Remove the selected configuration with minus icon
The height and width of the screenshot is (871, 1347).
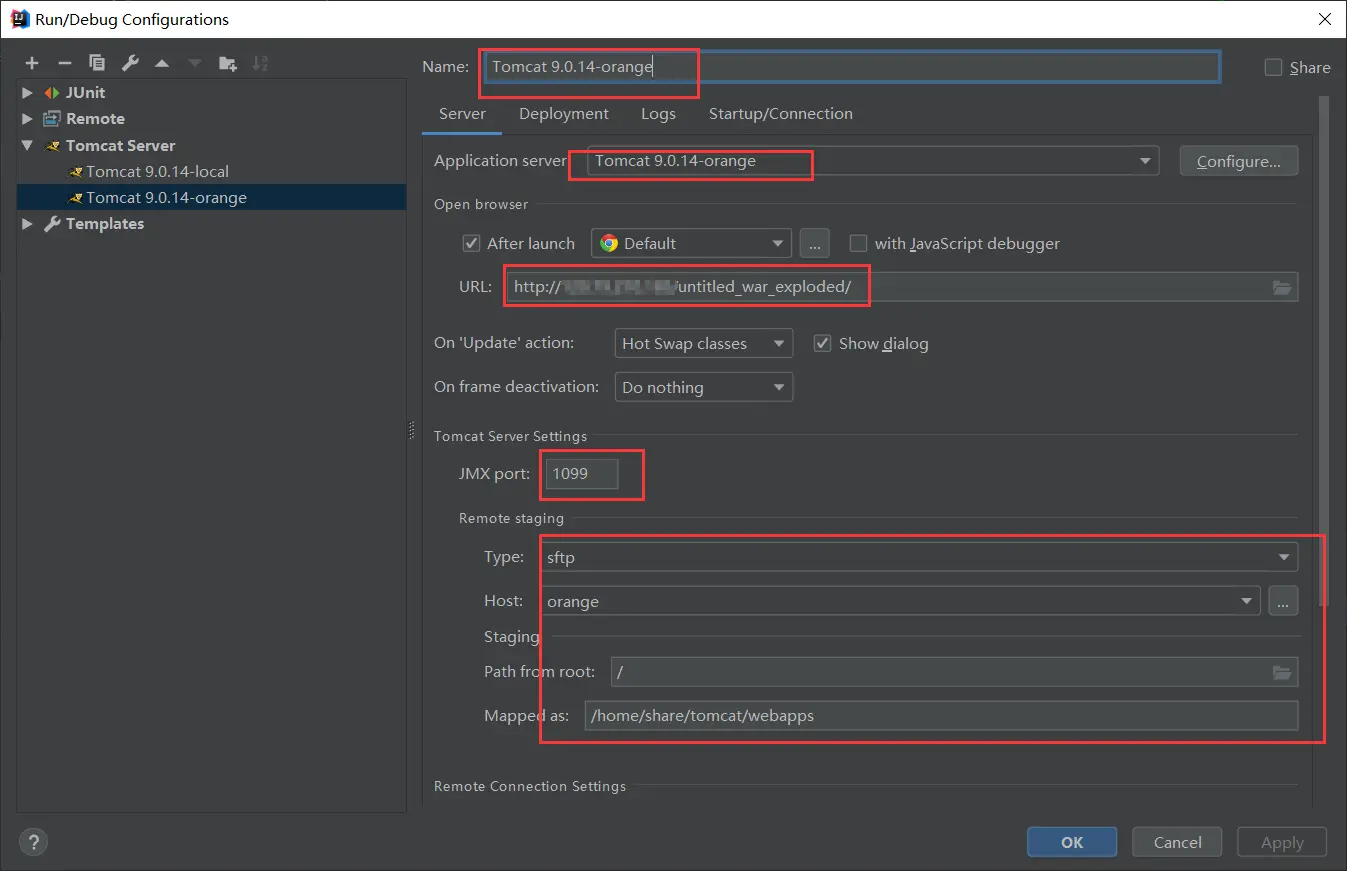point(64,63)
